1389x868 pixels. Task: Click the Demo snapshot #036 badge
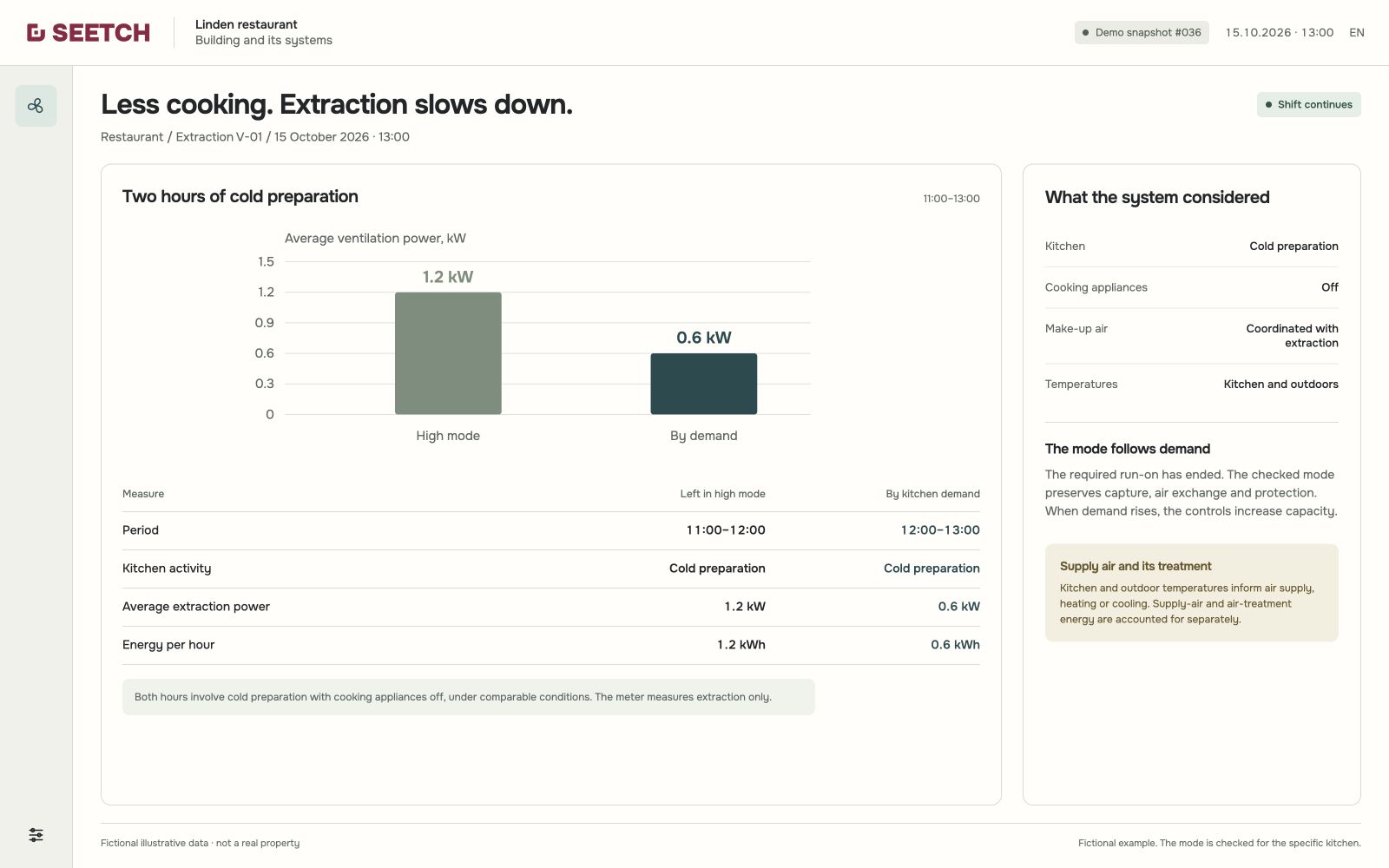1142,33
